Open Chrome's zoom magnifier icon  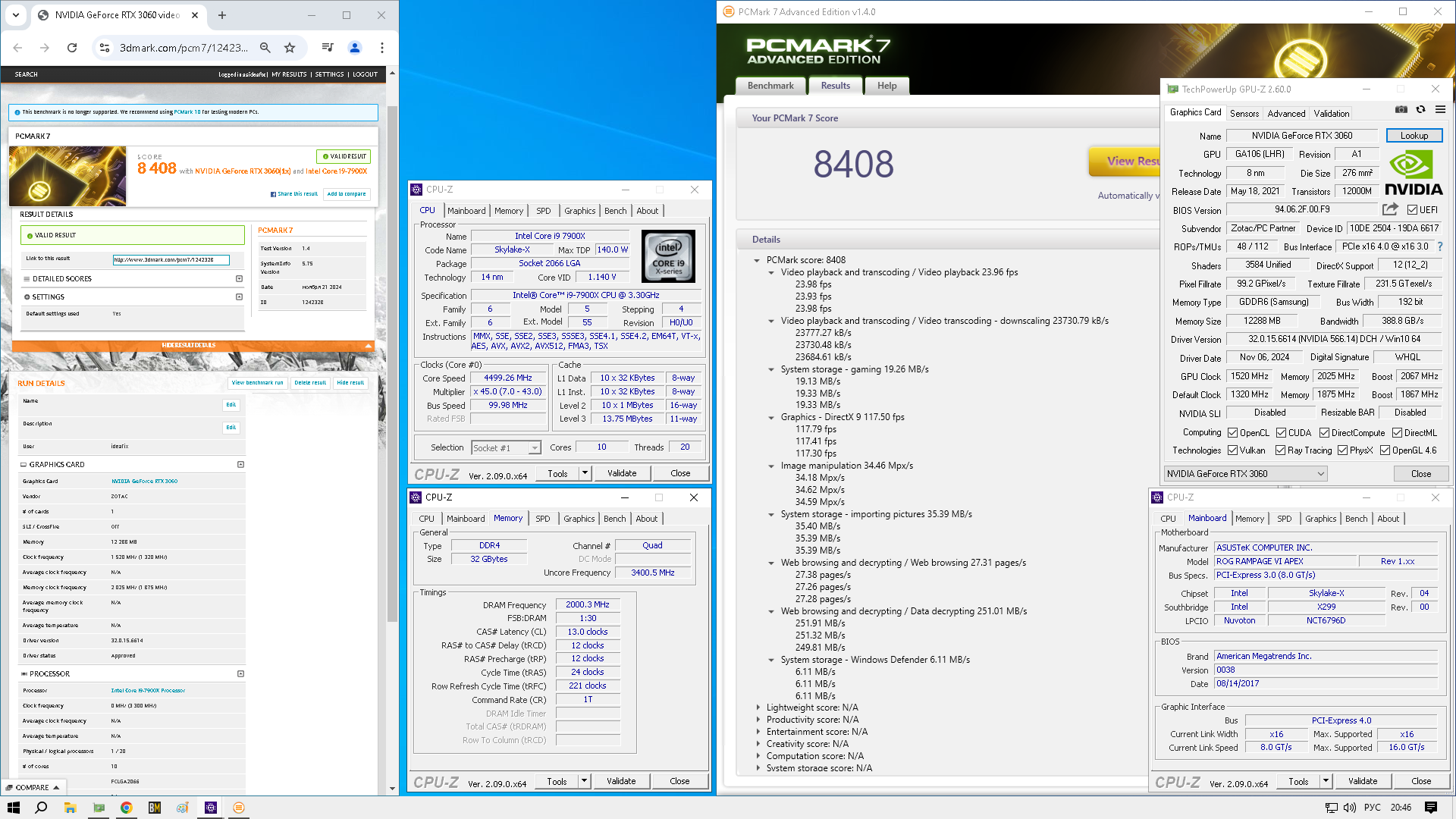coord(265,48)
